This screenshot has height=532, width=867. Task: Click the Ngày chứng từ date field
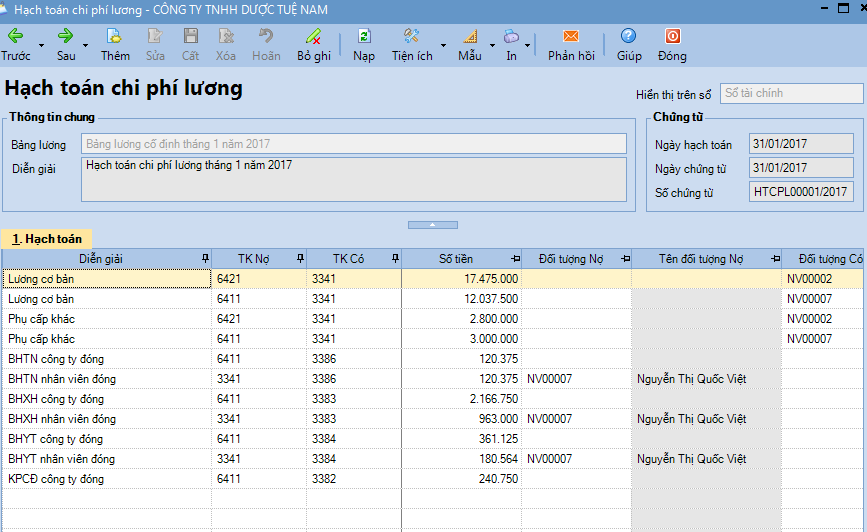801,168
